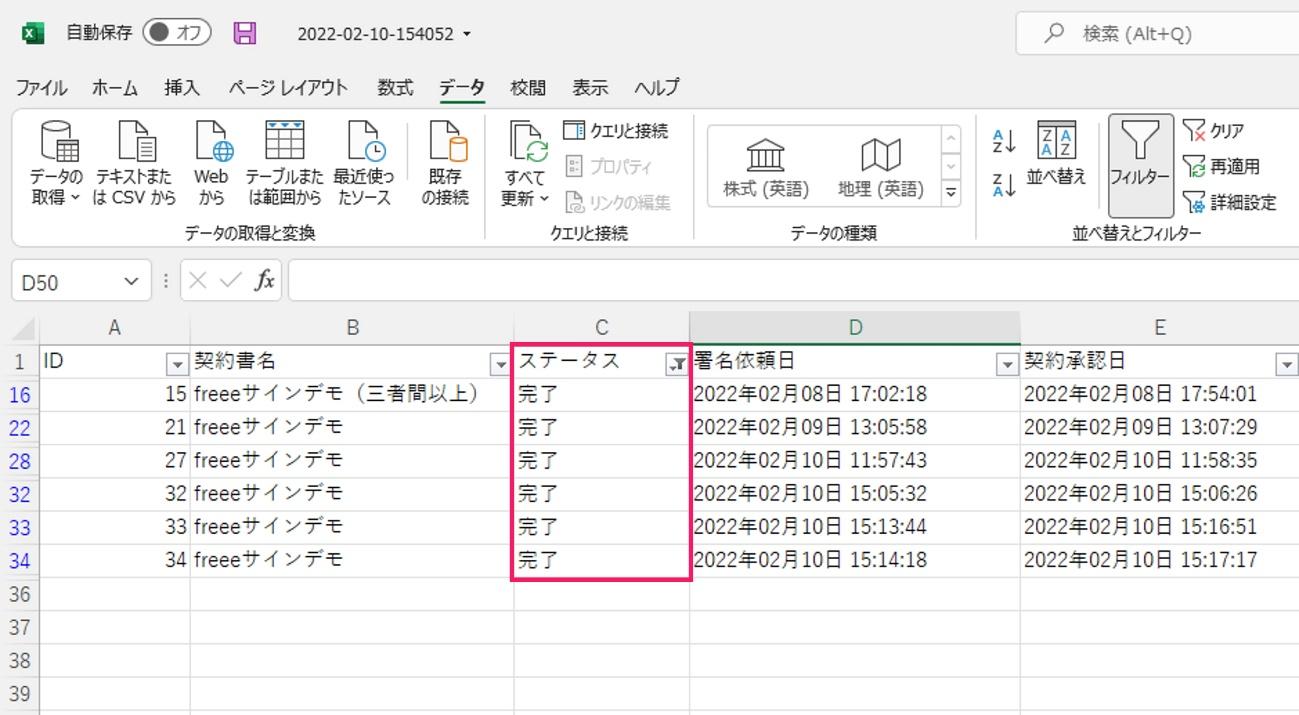This screenshot has height=715, width=1299.
Task: Switch to the ホーム tab
Action: [x=115, y=88]
